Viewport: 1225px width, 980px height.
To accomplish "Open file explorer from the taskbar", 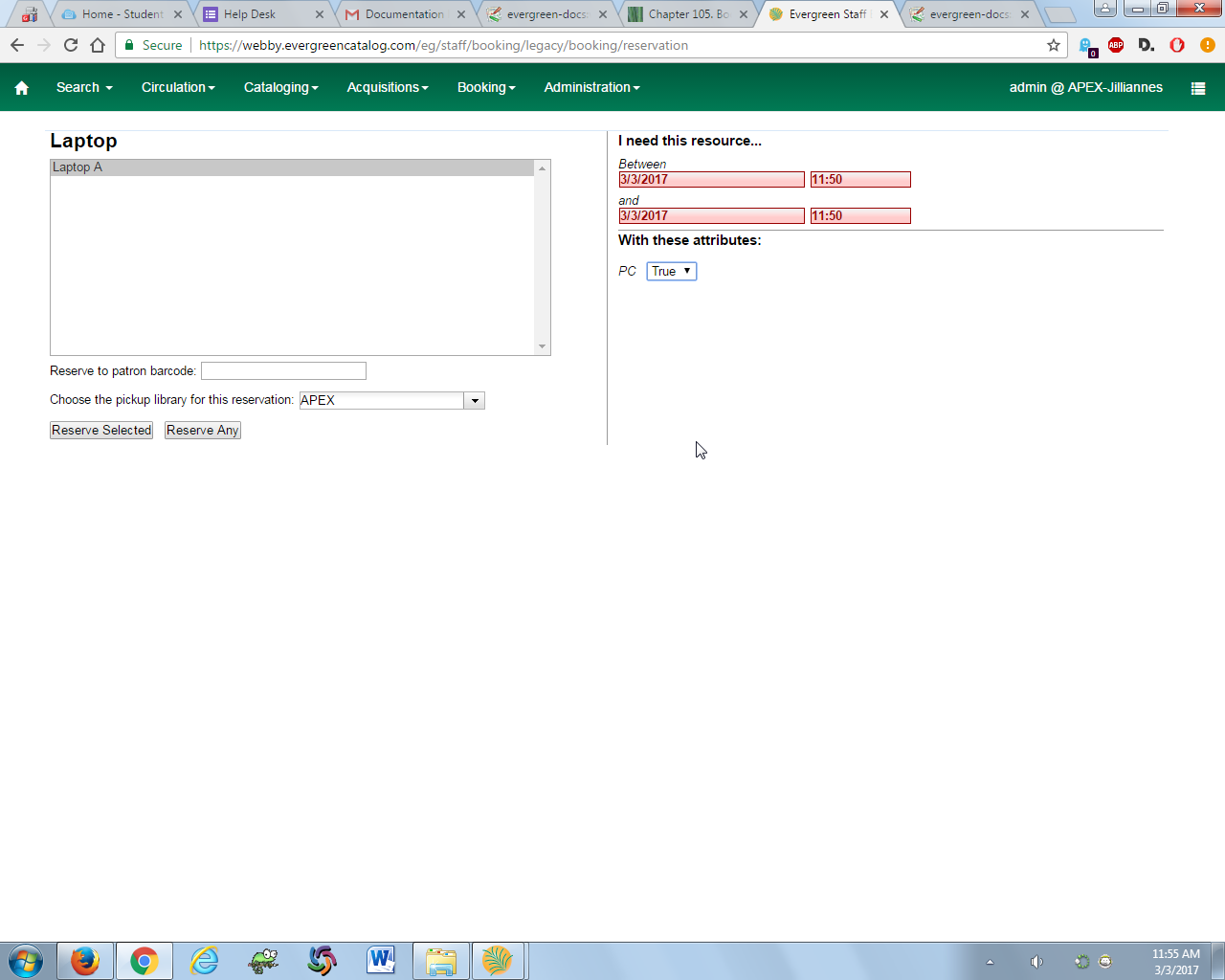I will click(x=441, y=960).
